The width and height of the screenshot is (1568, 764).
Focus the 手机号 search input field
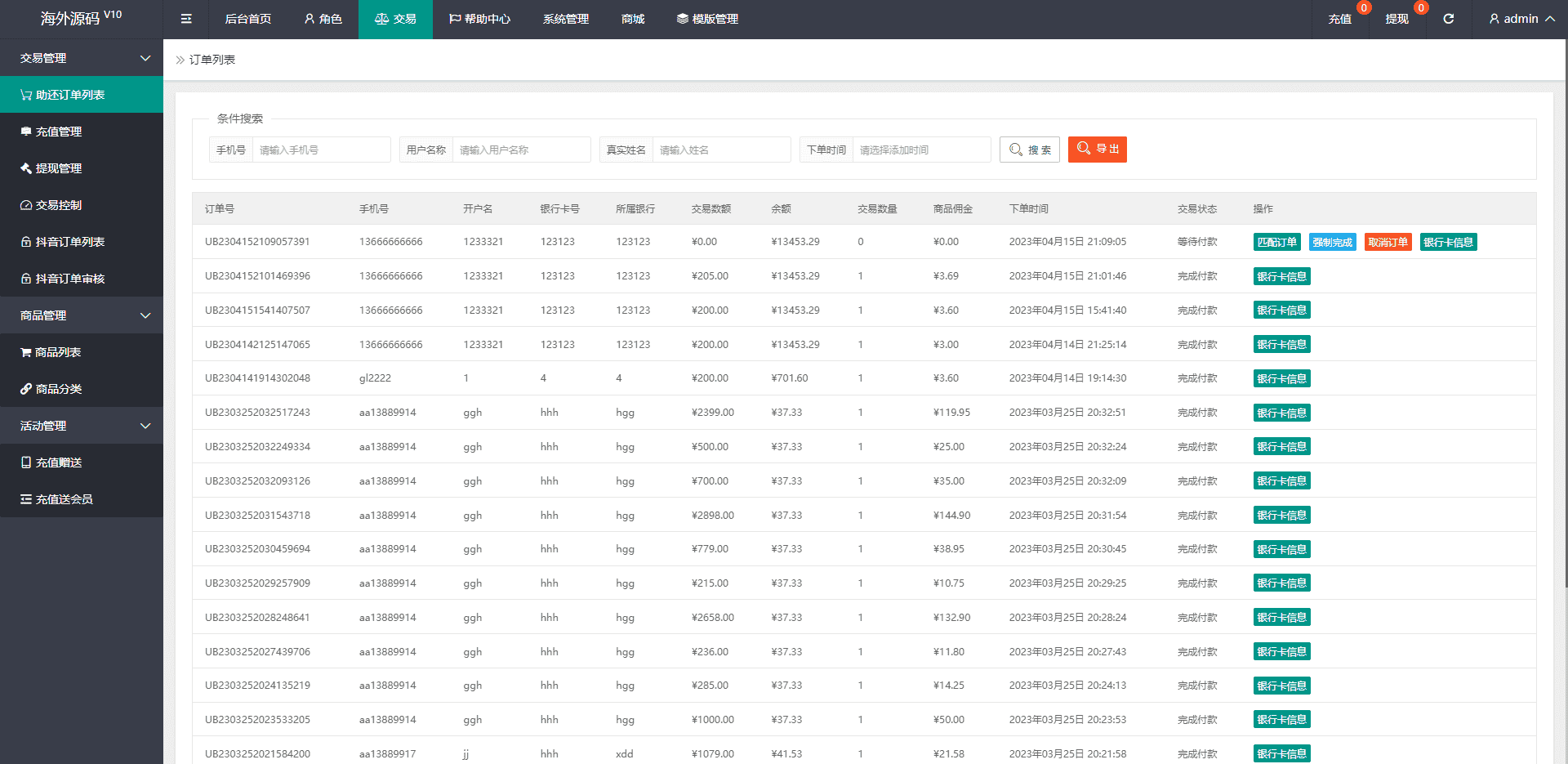point(321,150)
